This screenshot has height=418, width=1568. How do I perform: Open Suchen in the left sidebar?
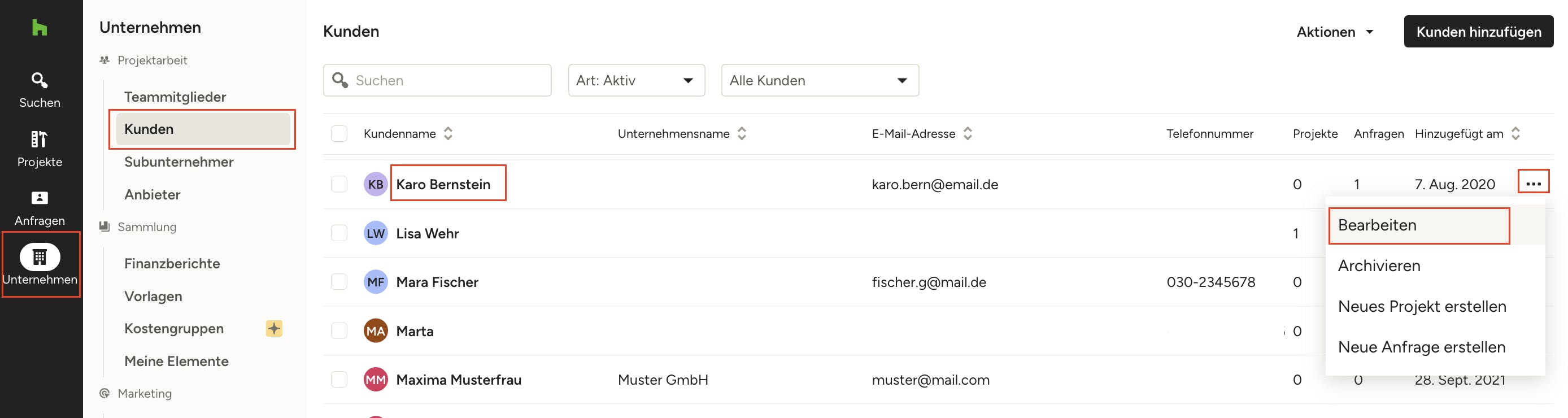(40, 89)
